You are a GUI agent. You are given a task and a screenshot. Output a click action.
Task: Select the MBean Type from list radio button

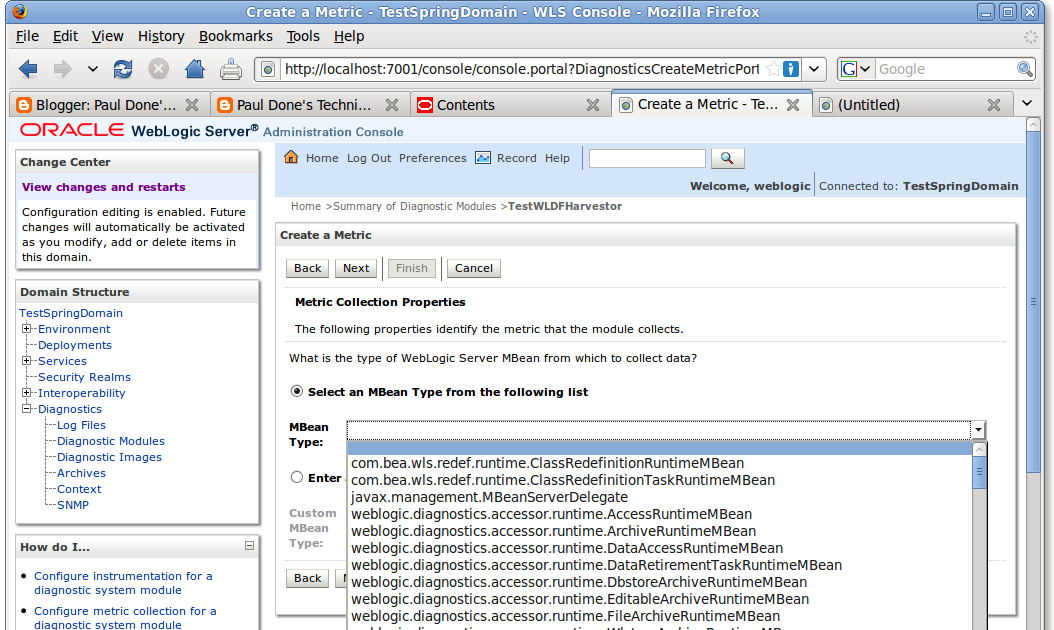click(x=296, y=391)
